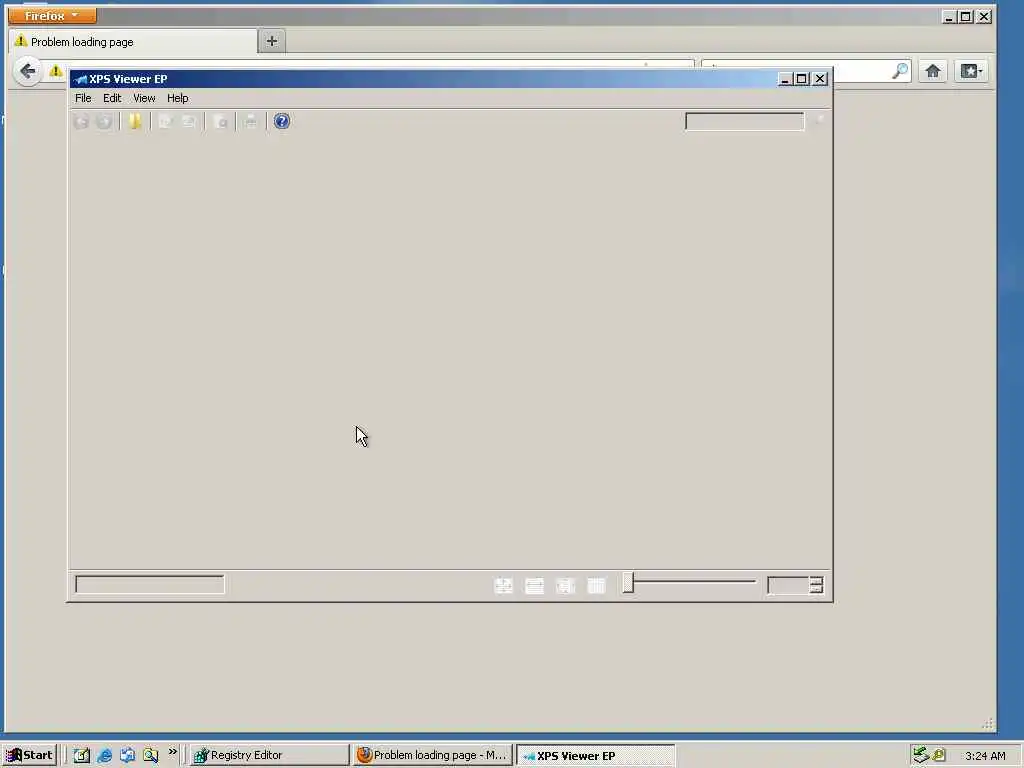Screen dimensions: 1024x768
Task: Click the orange Firefox menu button
Action: 52,15
